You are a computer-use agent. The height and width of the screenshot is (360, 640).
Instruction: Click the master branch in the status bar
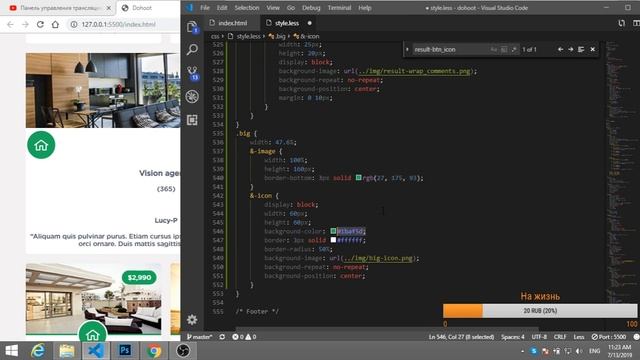[200, 337]
